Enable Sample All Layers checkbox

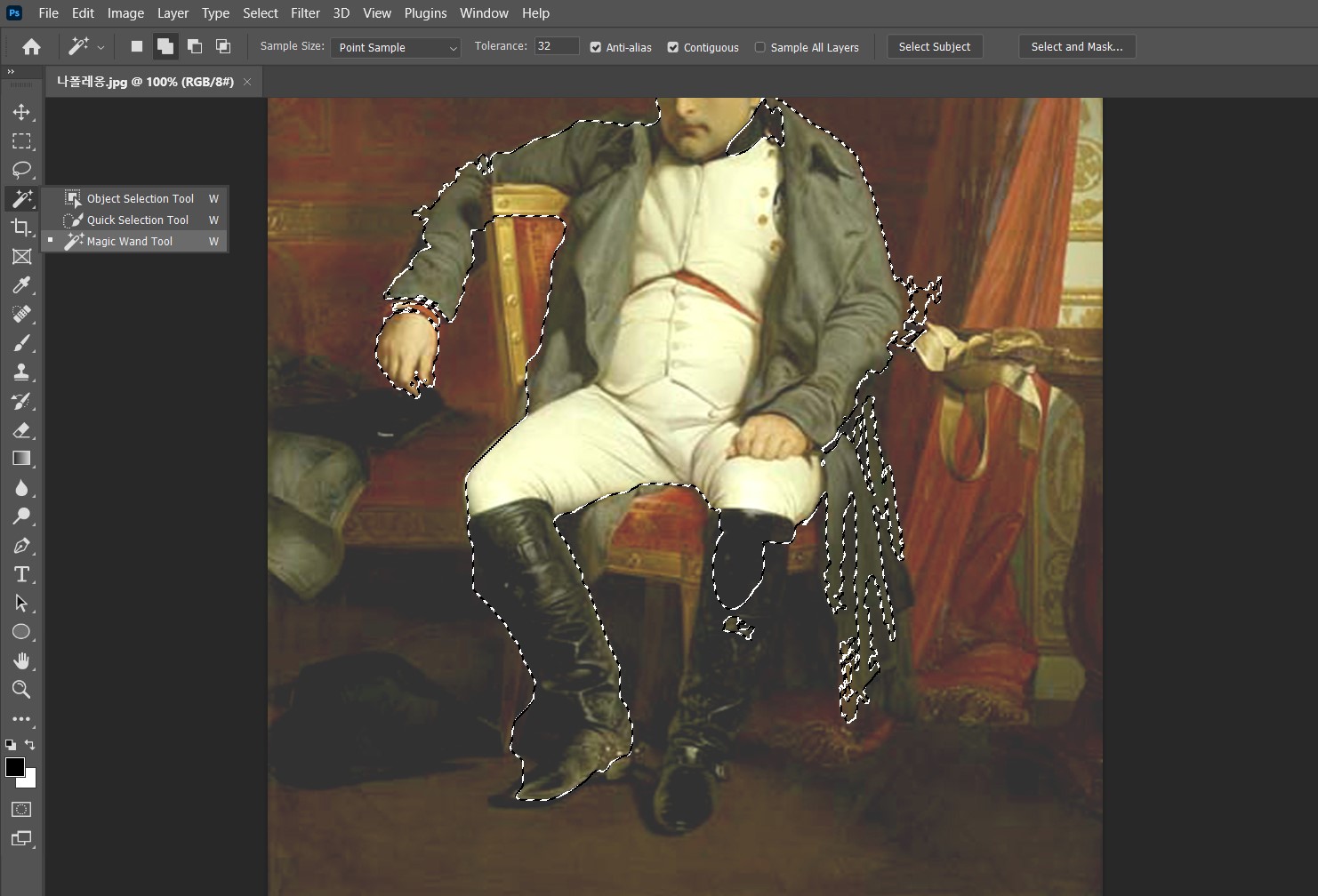tap(760, 47)
